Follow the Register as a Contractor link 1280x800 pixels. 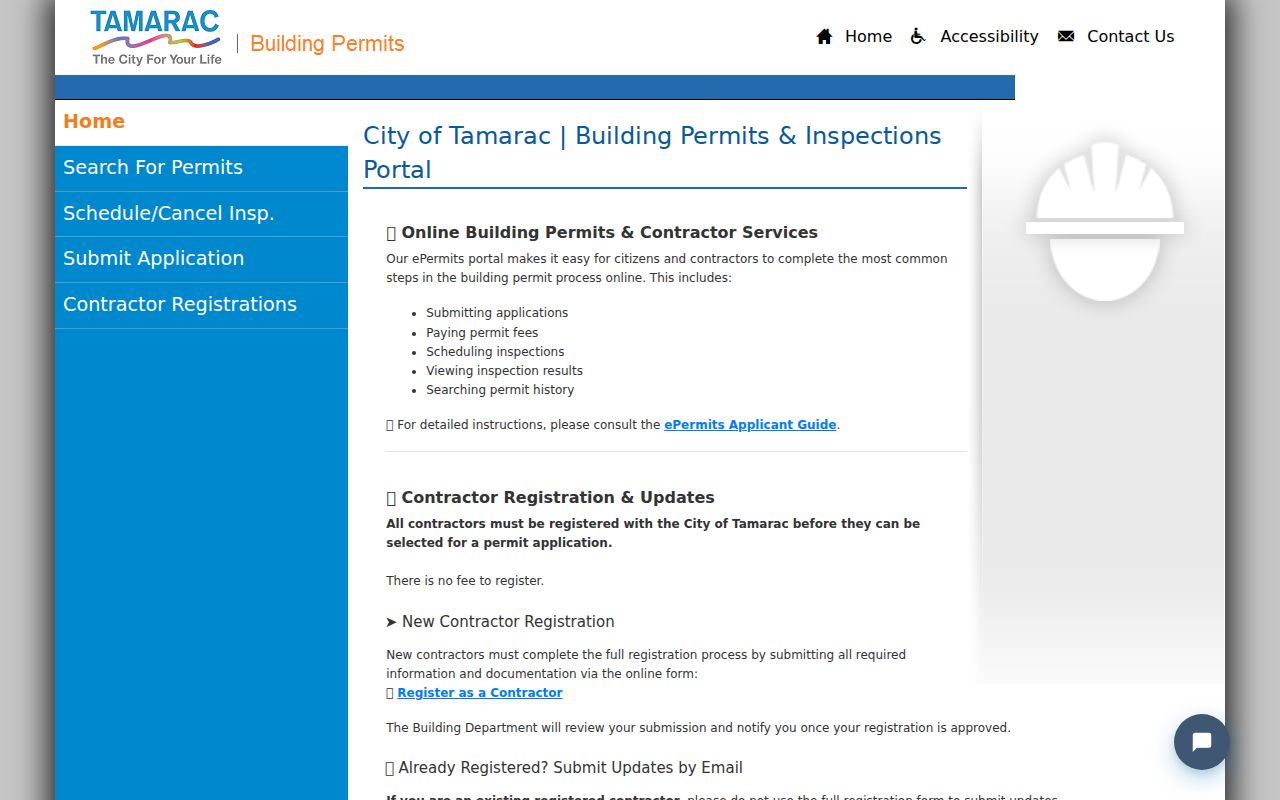click(480, 693)
